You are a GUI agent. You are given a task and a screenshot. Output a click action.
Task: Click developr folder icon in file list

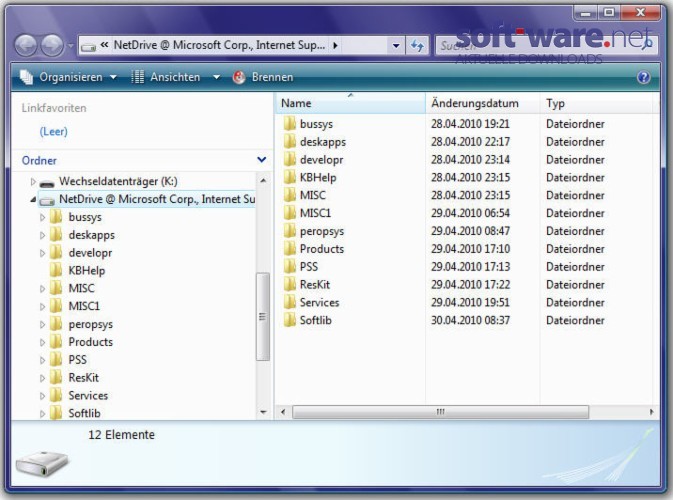coord(290,160)
